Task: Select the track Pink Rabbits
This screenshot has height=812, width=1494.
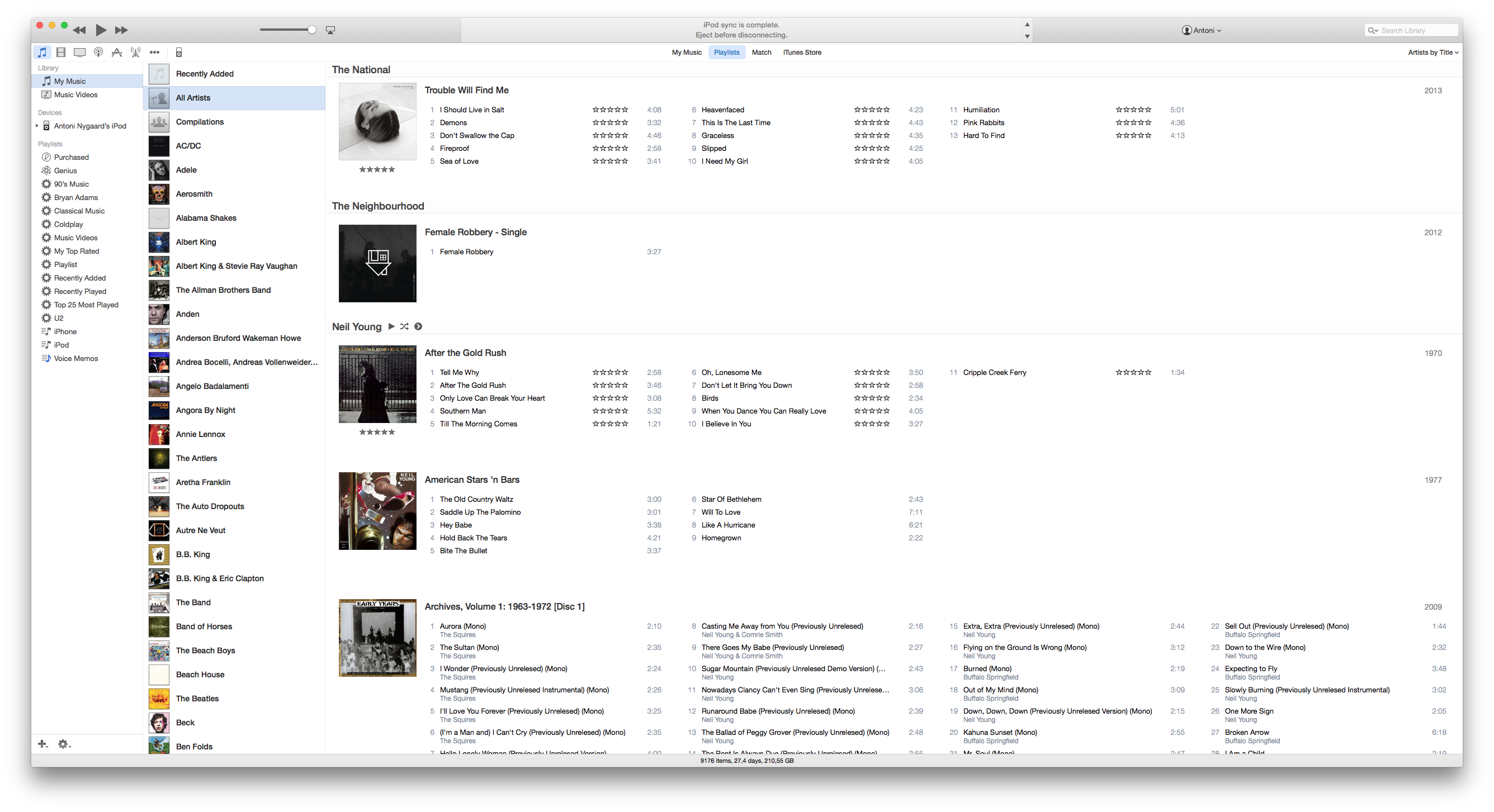Action: point(983,123)
